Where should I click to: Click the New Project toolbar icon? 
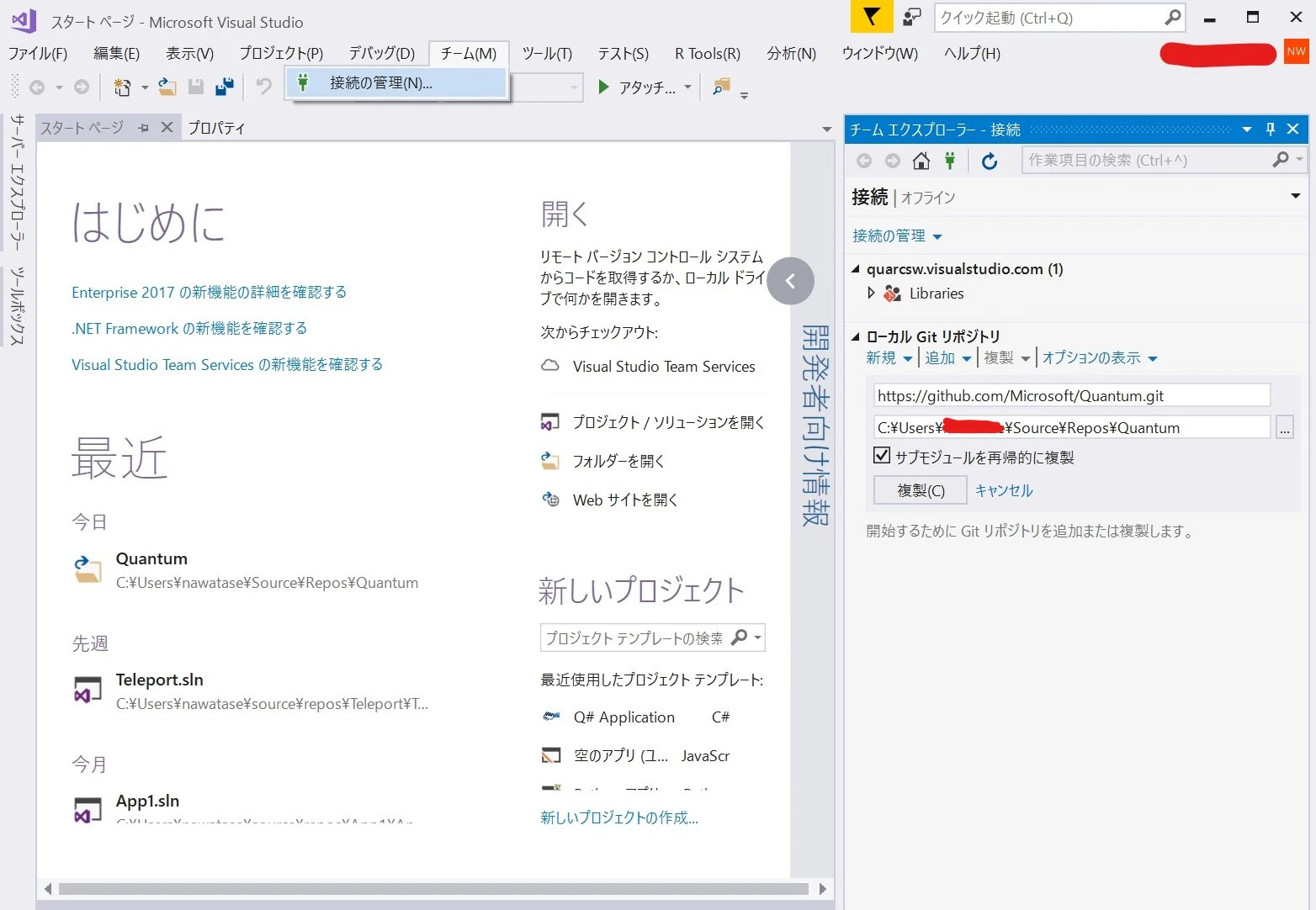[x=123, y=87]
